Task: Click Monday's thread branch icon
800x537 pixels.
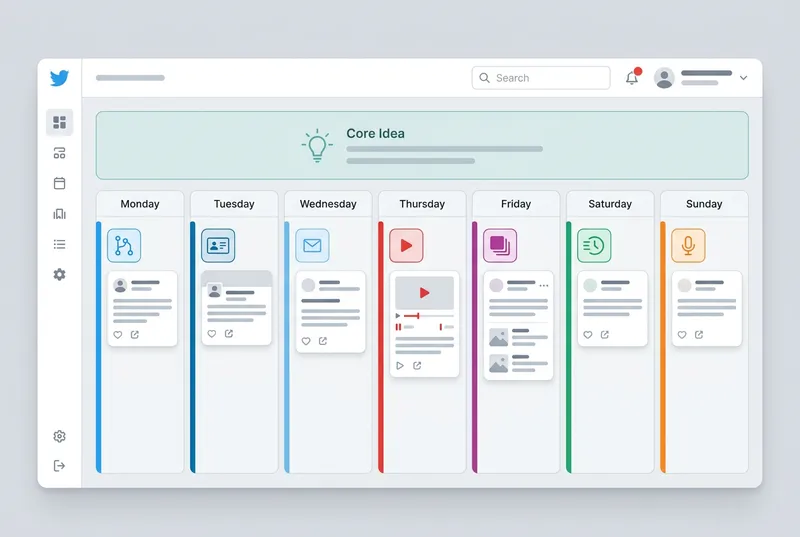Action: [x=124, y=245]
